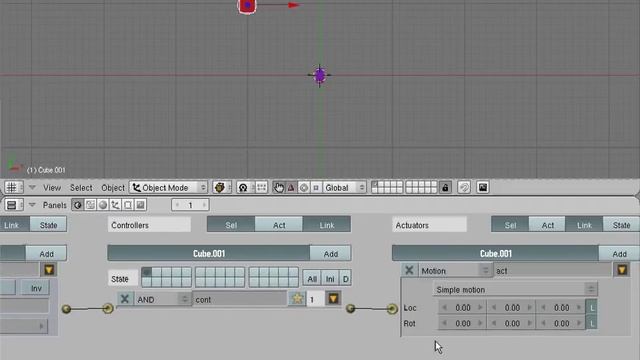Switch to the Shading sphere context icon
Viewport: 640px width, 360px height.
click(x=103, y=205)
